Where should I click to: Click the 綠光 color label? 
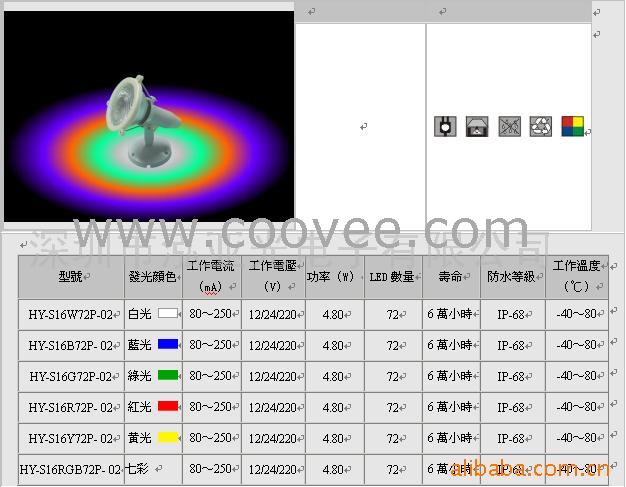coord(139,376)
